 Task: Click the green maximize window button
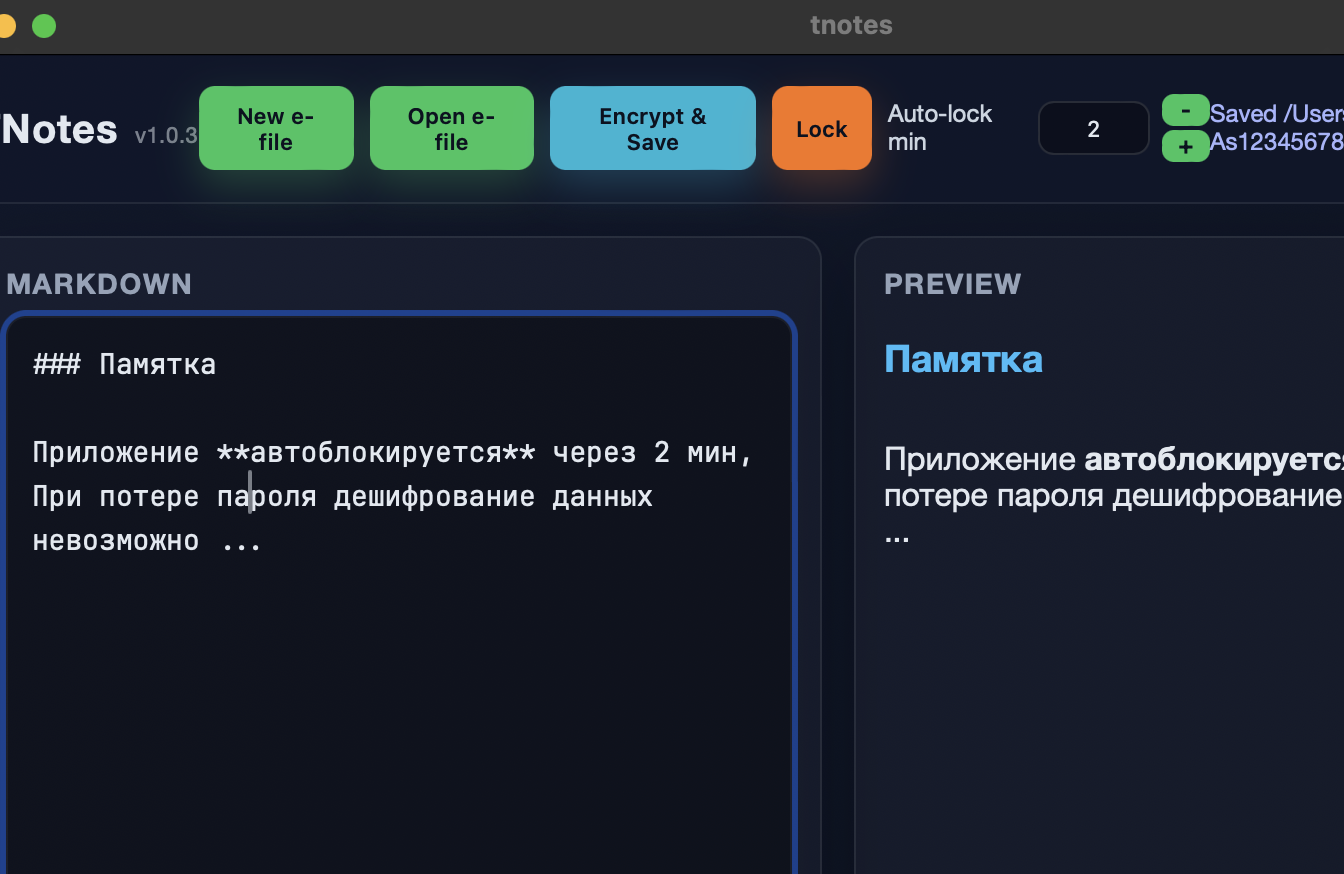(x=44, y=26)
